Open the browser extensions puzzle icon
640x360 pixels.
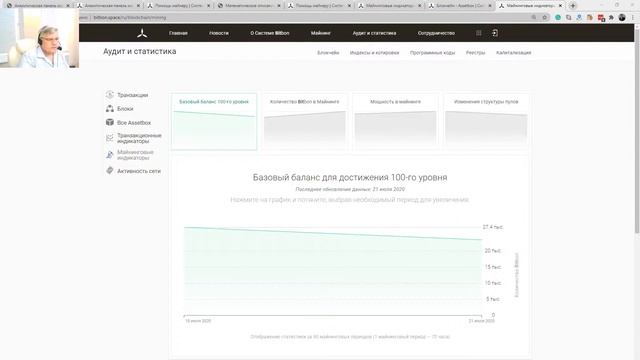[611, 18]
